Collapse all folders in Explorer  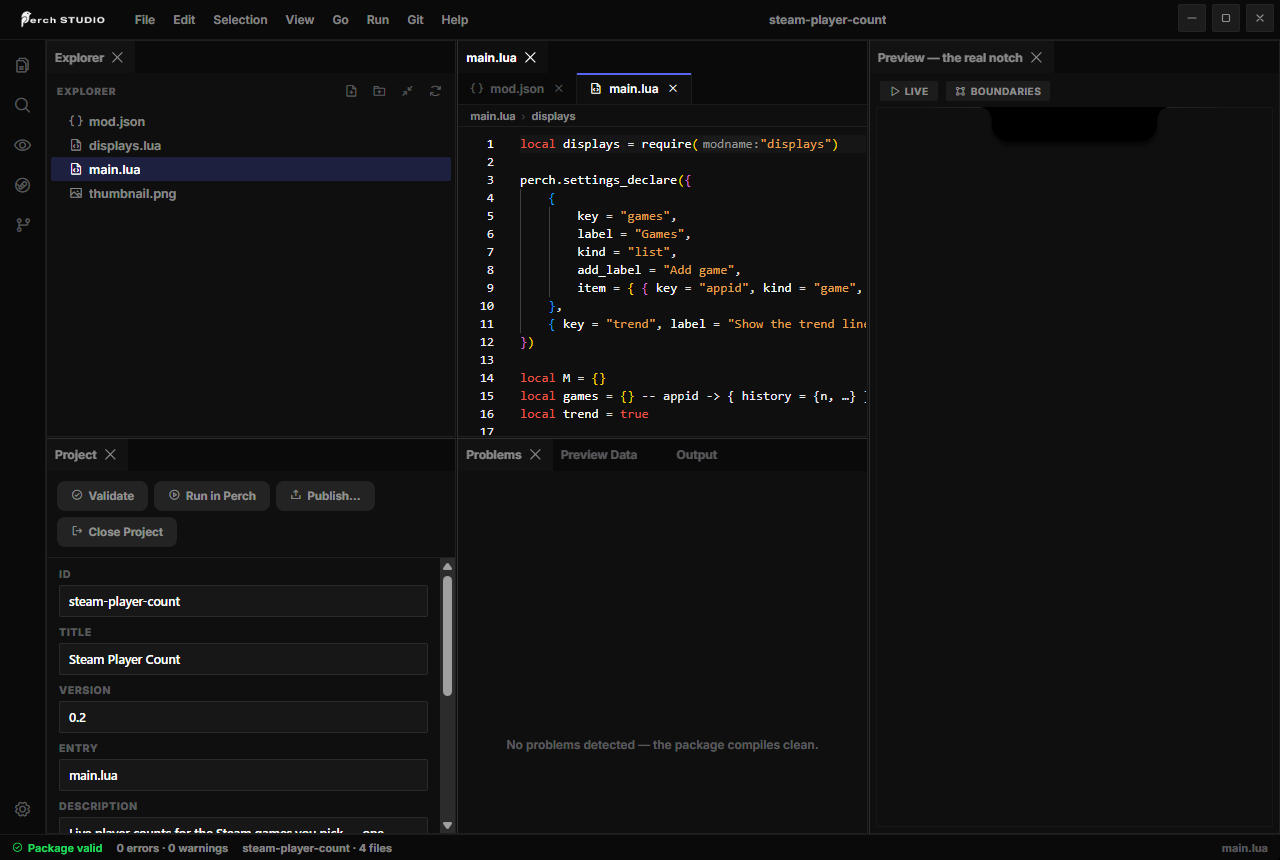(407, 91)
